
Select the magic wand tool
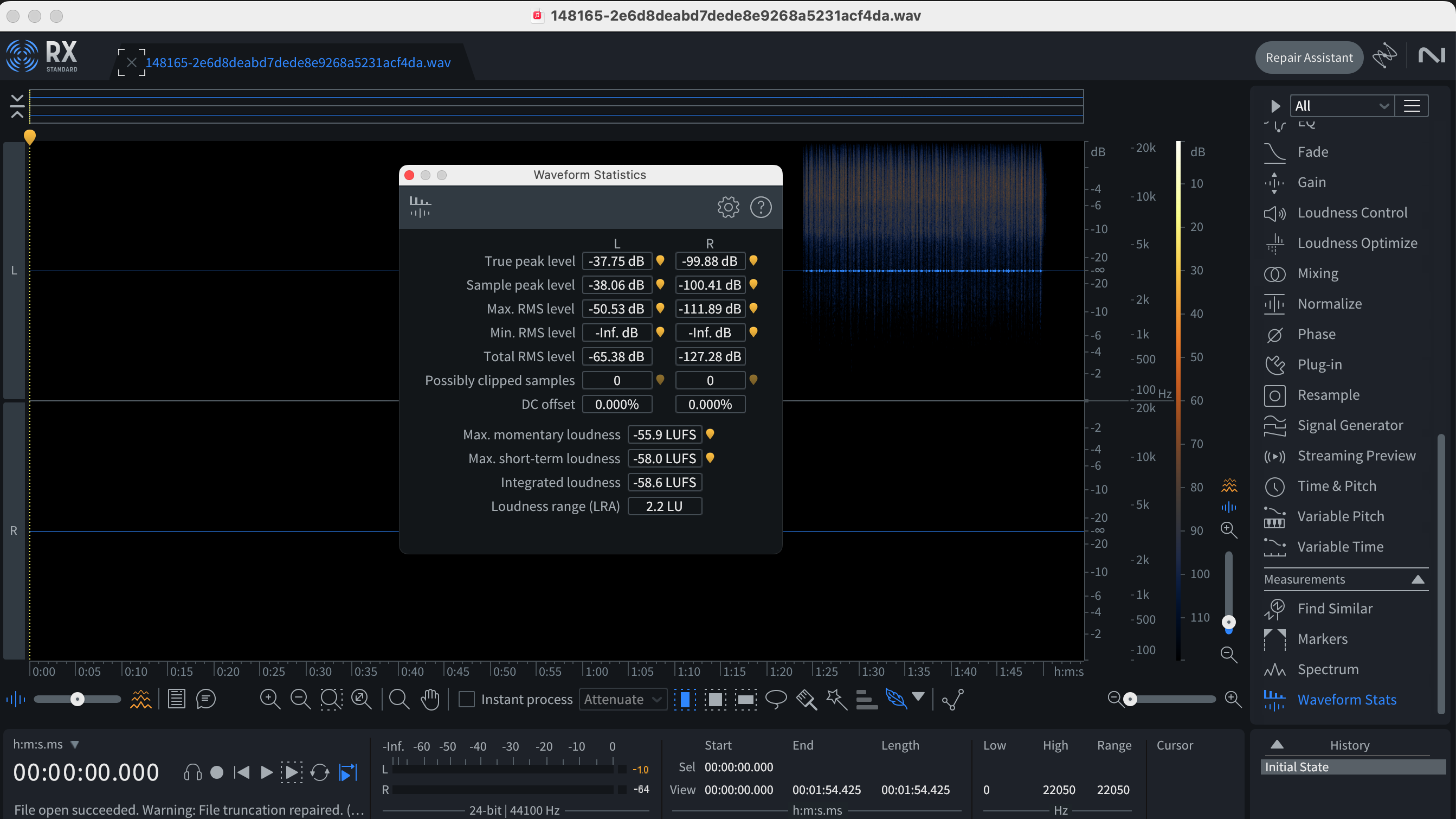coord(836,699)
